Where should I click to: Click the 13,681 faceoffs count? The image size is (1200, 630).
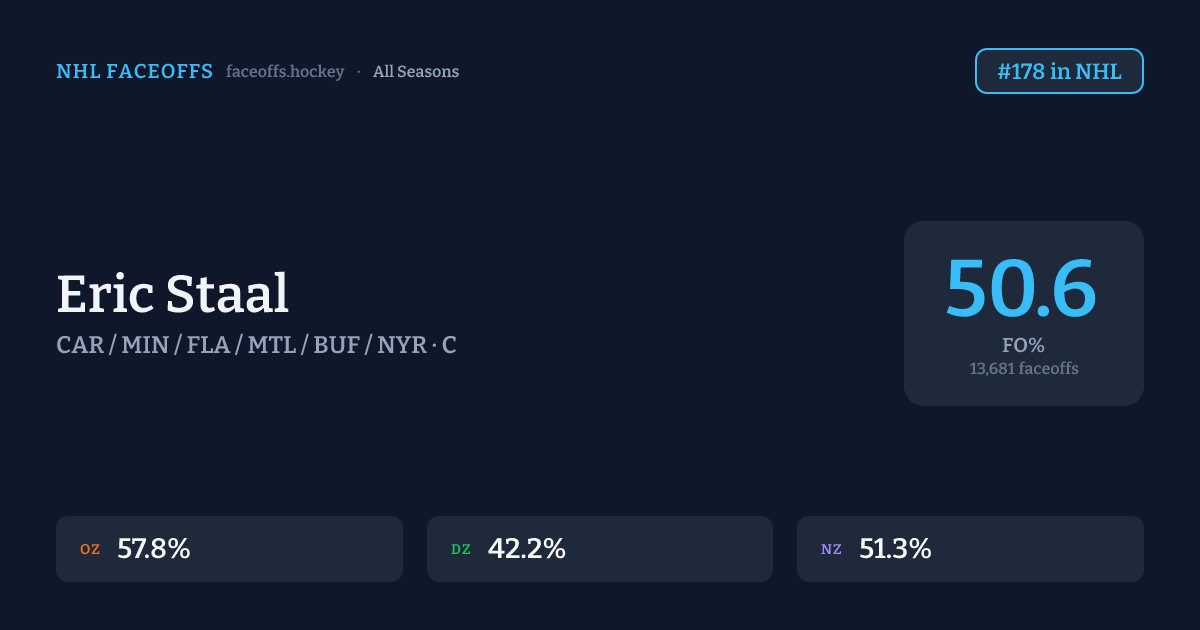coord(1023,368)
